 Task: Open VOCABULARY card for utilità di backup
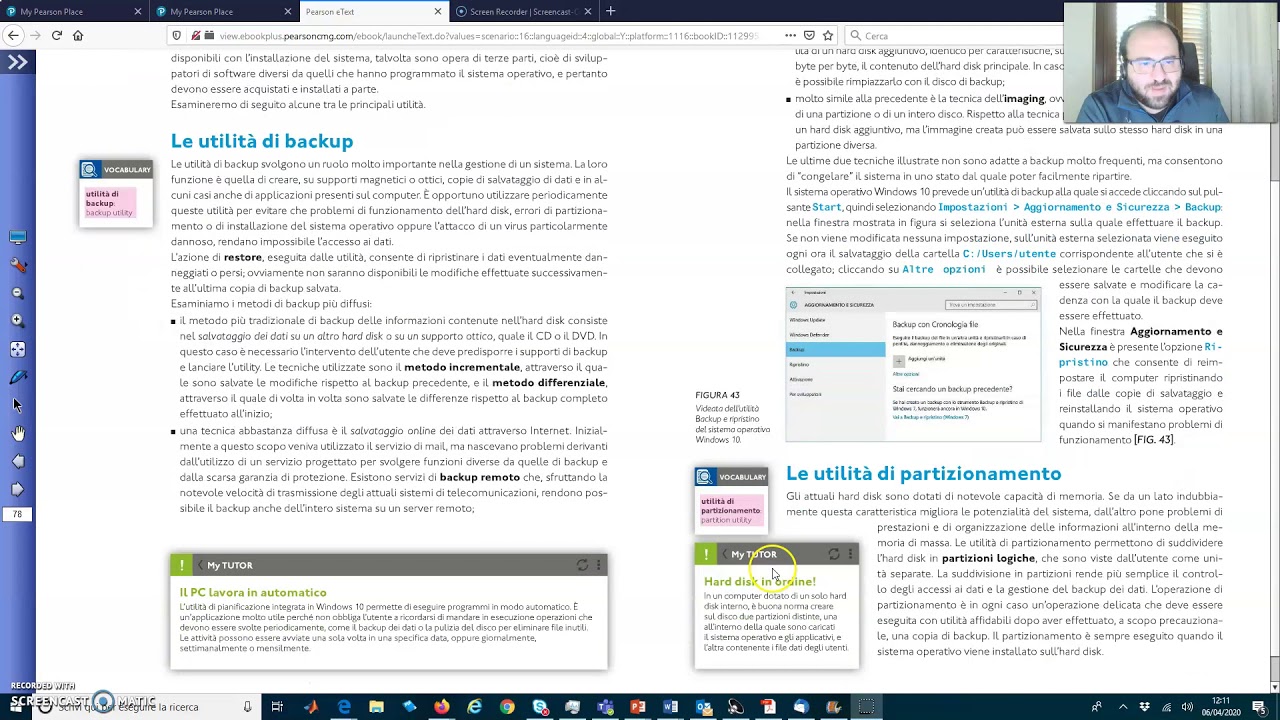point(117,193)
